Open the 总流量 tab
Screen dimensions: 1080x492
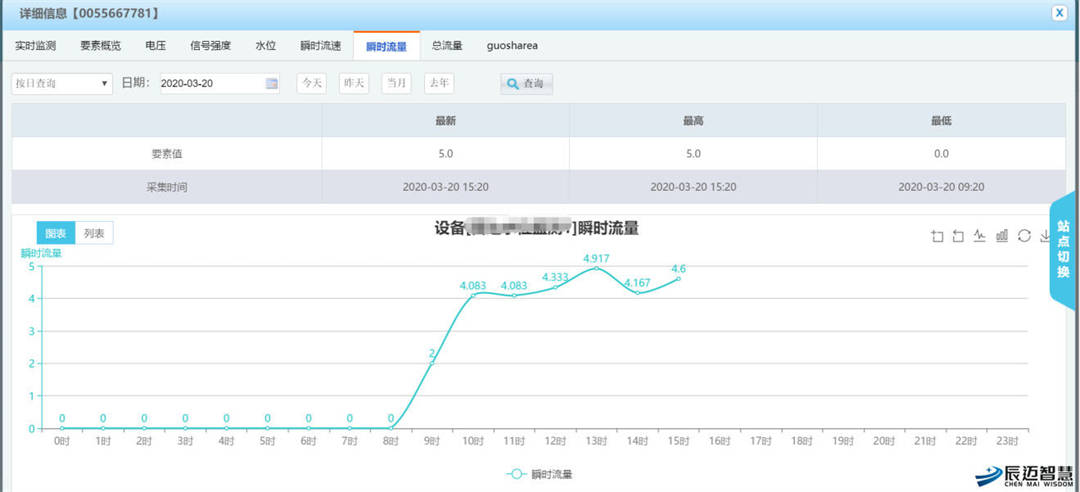pyautogui.click(x=447, y=46)
